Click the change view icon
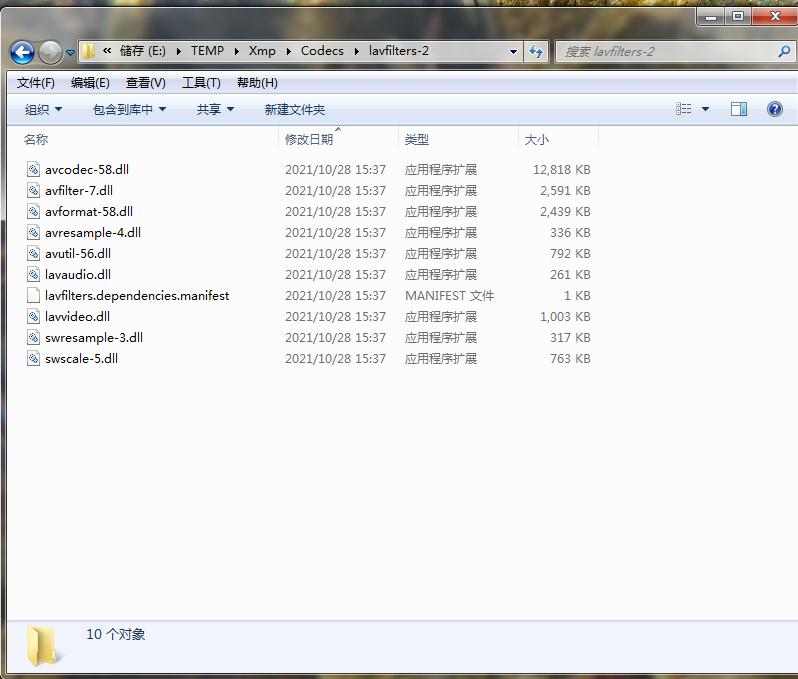The height and width of the screenshot is (679, 798). tap(684, 109)
